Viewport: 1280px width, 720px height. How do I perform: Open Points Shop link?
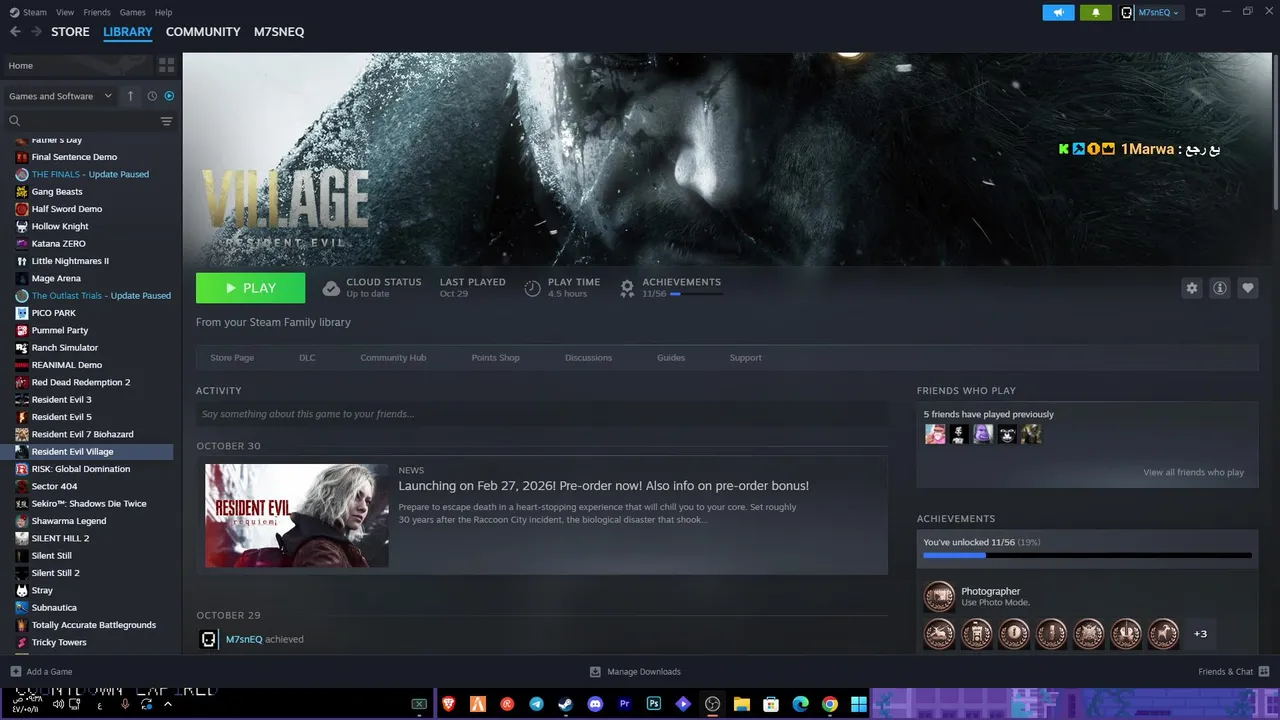click(x=495, y=357)
